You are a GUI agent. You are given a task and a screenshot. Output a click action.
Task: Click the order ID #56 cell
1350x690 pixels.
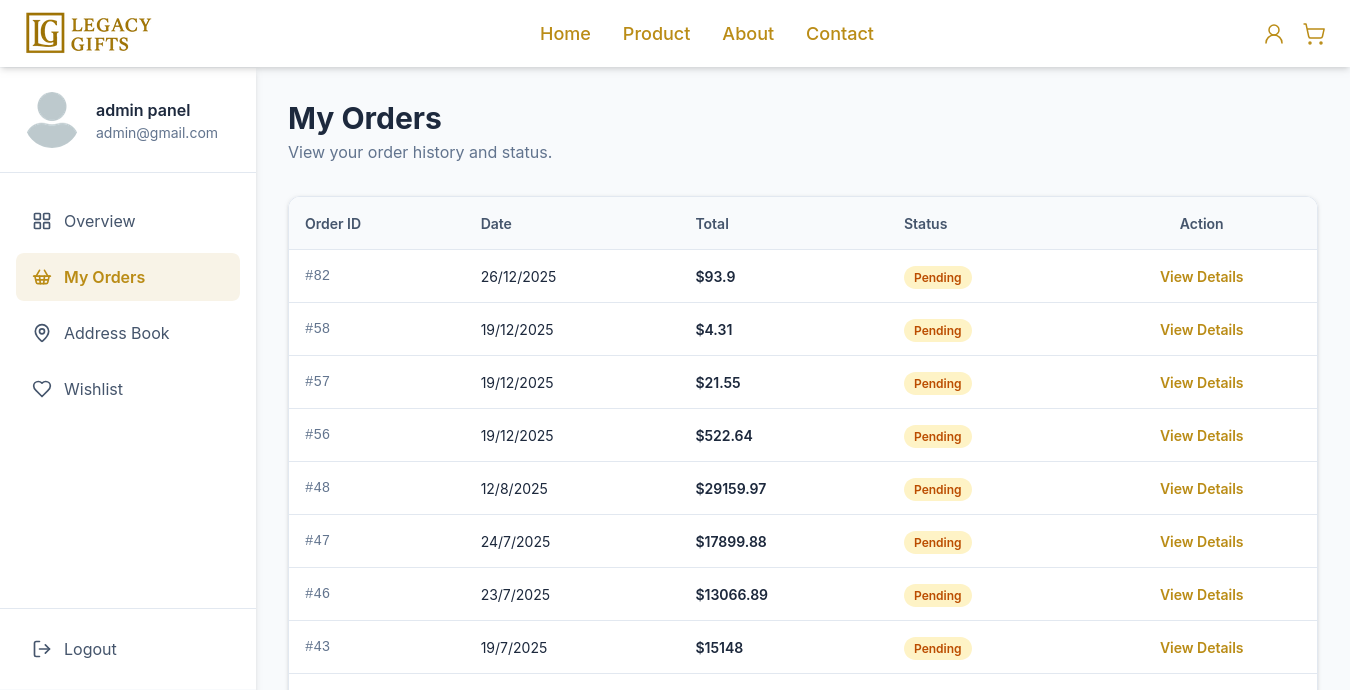tap(317, 434)
